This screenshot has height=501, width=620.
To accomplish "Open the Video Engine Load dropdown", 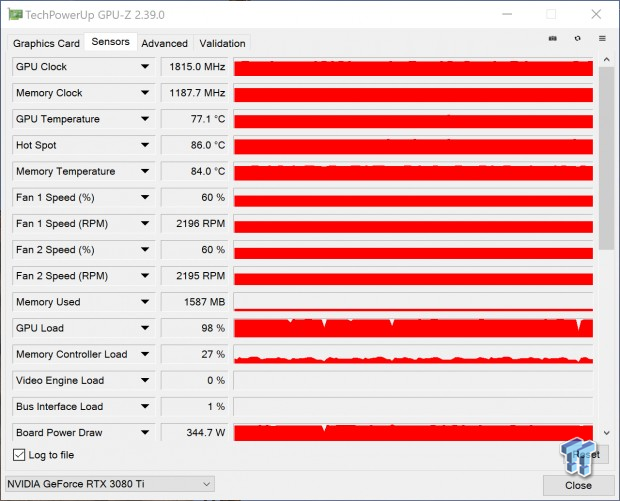I will tap(145, 380).
